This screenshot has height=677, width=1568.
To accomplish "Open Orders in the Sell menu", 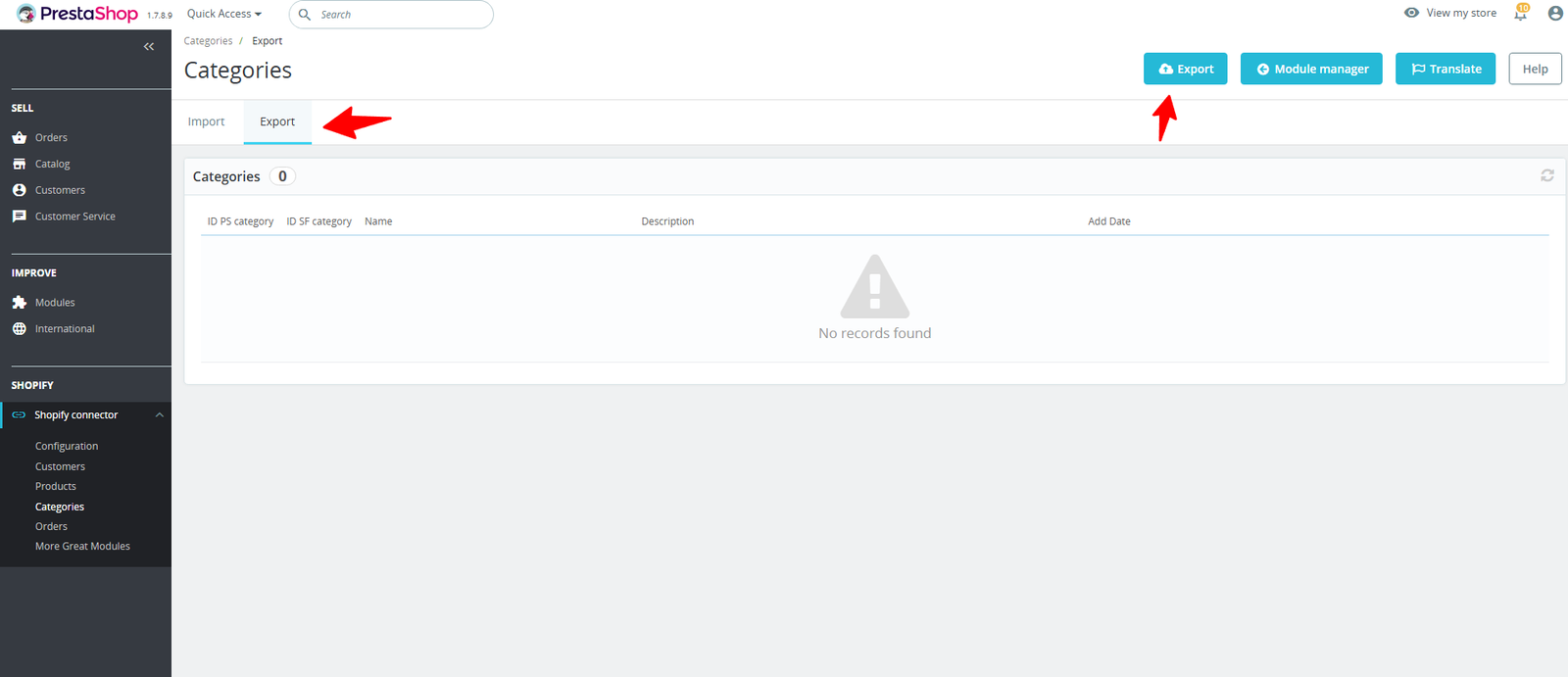I will click(51, 138).
